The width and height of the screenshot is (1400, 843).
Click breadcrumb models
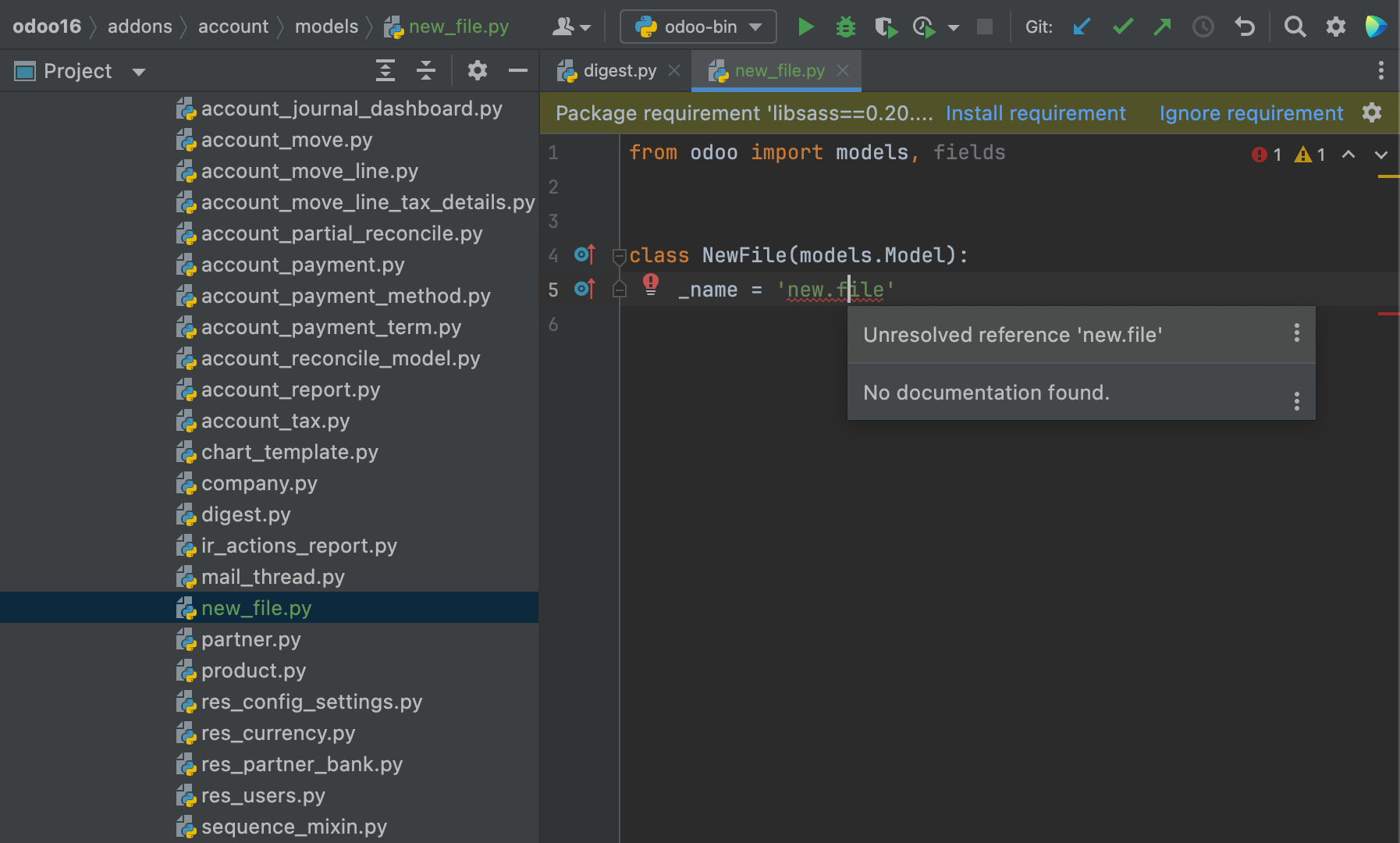(326, 27)
